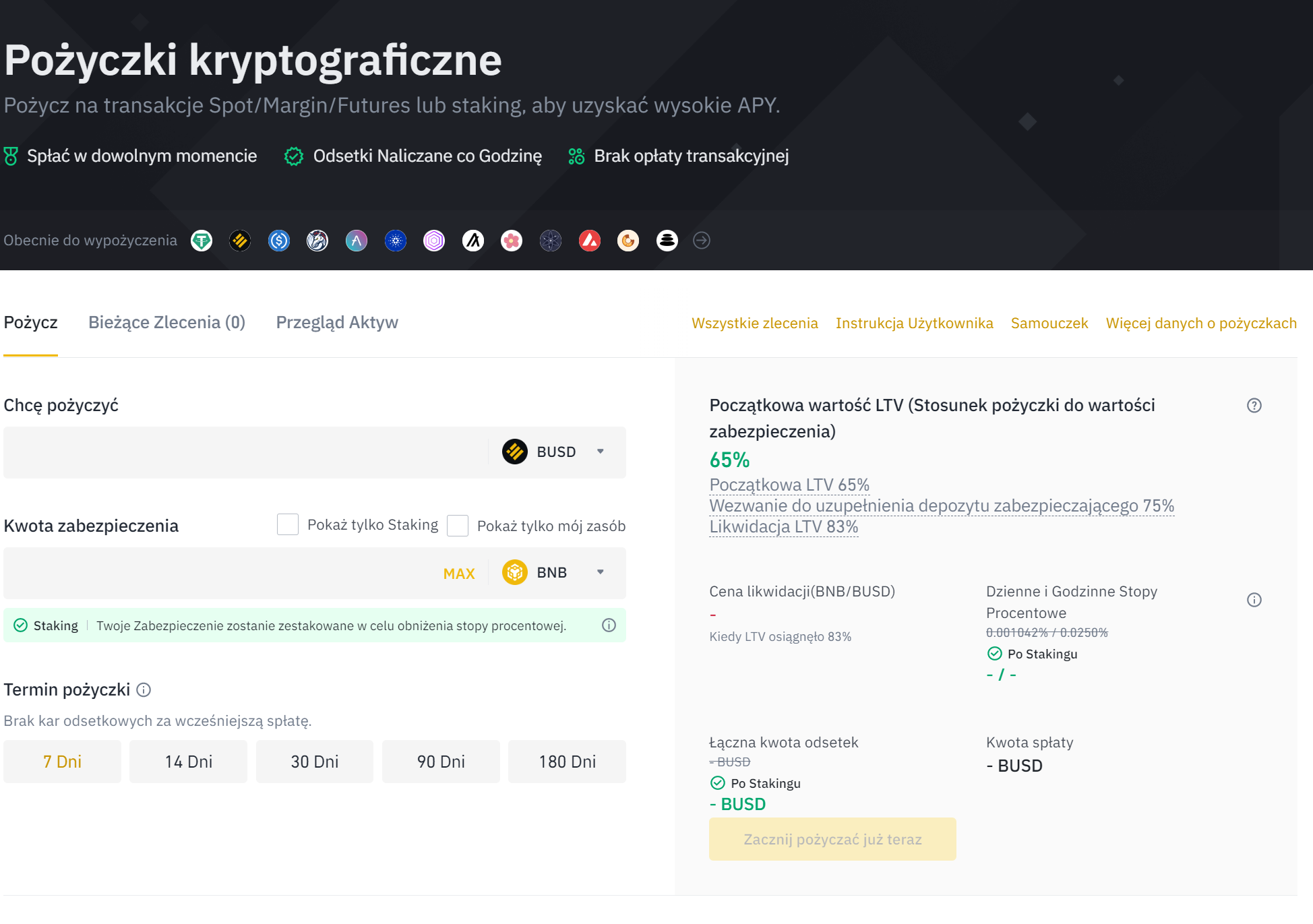1313x924 pixels.
Task: Open the Przegląd Aktyw tab
Action: [337, 323]
